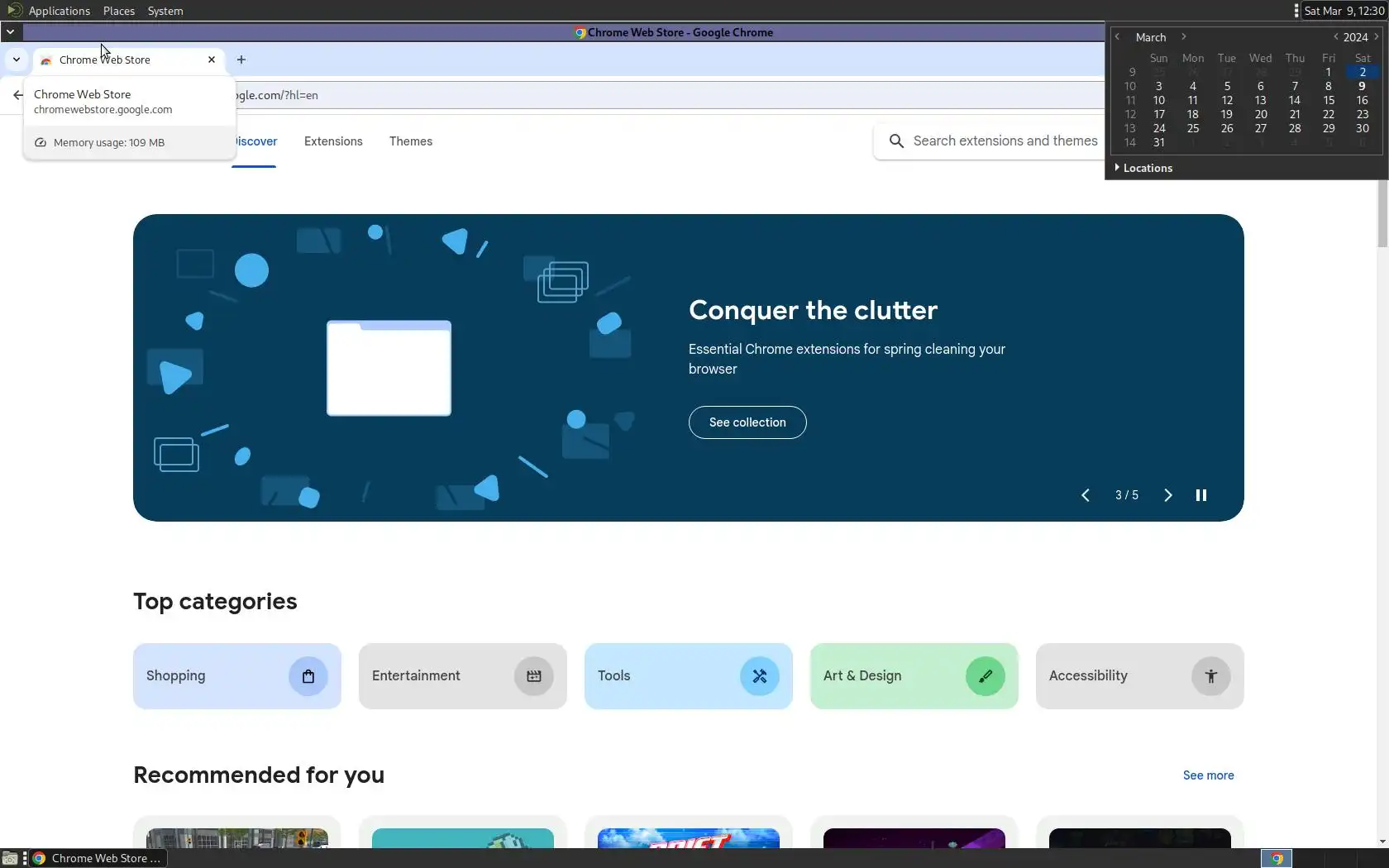Image resolution: width=1389 pixels, height=868 pixels.
Task: Click chromewebstore.google.com in tab tooltip
Action: [103, 109]
